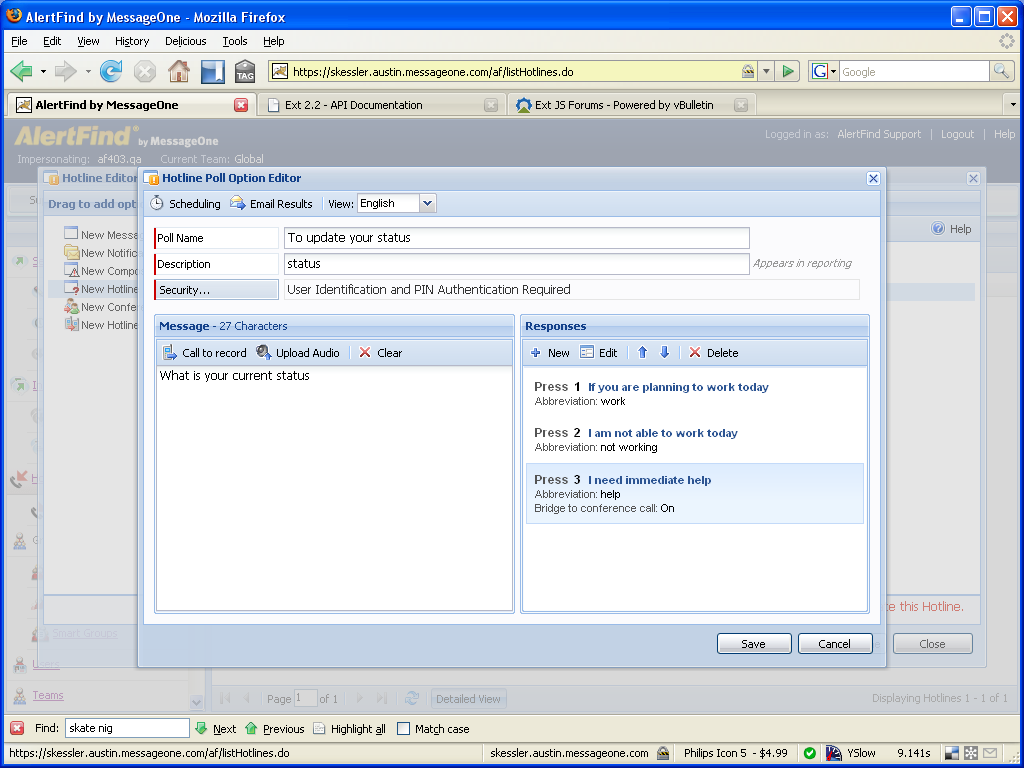Viewport: 1024px width, 768px height.
Task: Reload the page with the refresh icon
Action: (111, 71)
